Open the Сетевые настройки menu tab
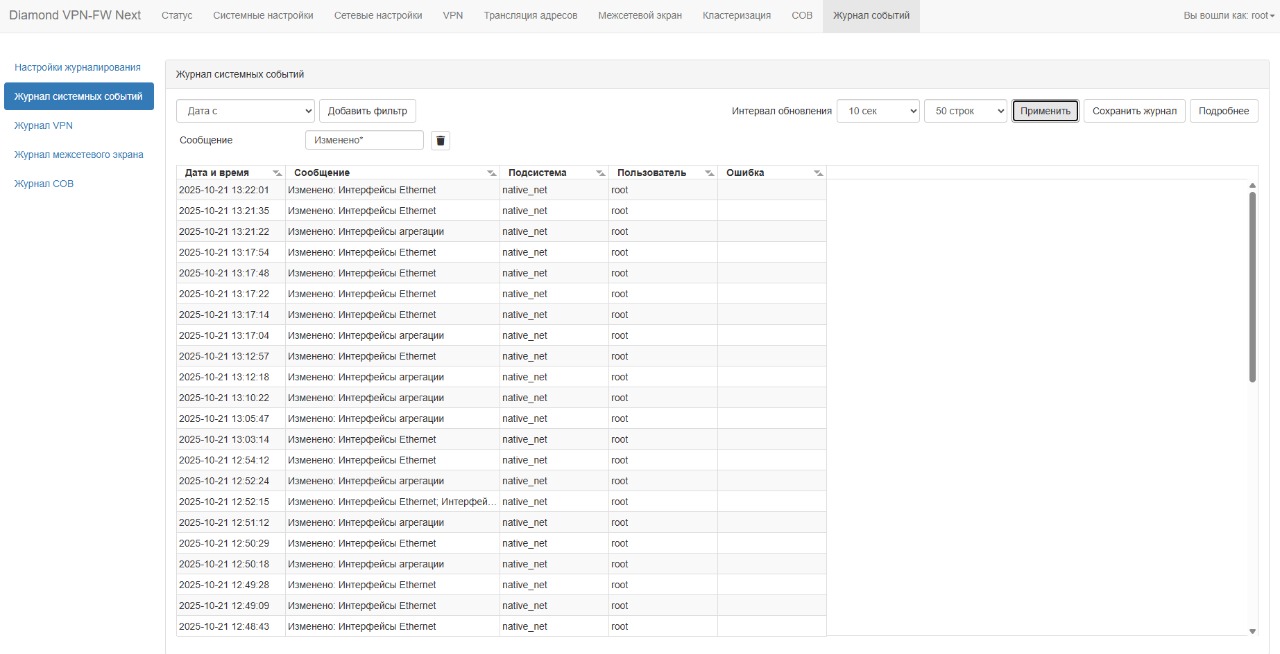The height and width of the screenshot is (654, 1280). [x=378, y=16]
